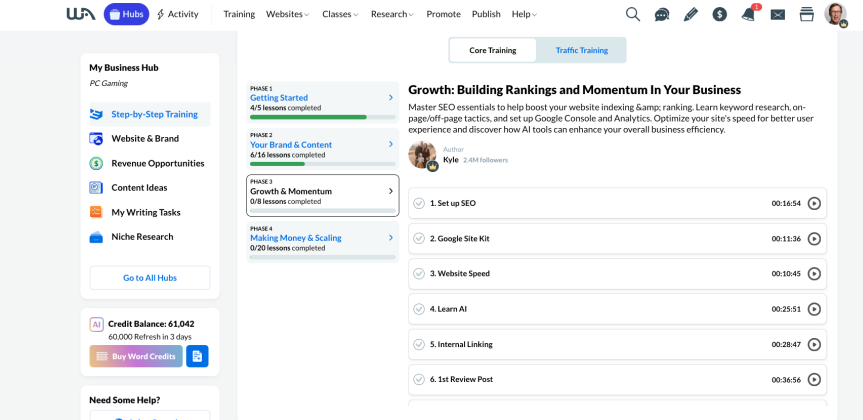Click the Getting Started progress bar
The width and height of the screenshot is (863, 420).
(x=323, y=117)
